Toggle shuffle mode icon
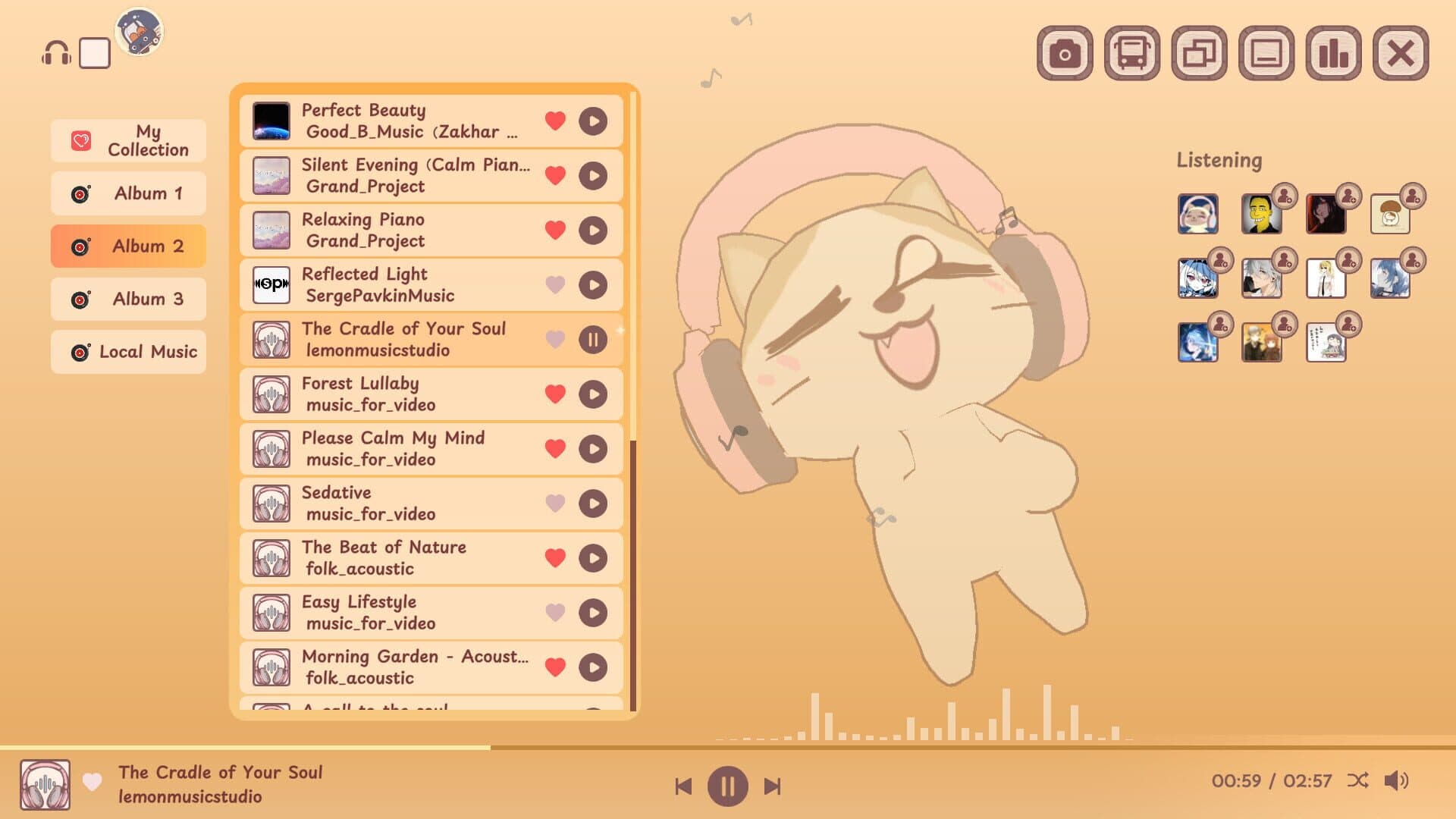This screenshot has height=819, width=1456. 1357,780
